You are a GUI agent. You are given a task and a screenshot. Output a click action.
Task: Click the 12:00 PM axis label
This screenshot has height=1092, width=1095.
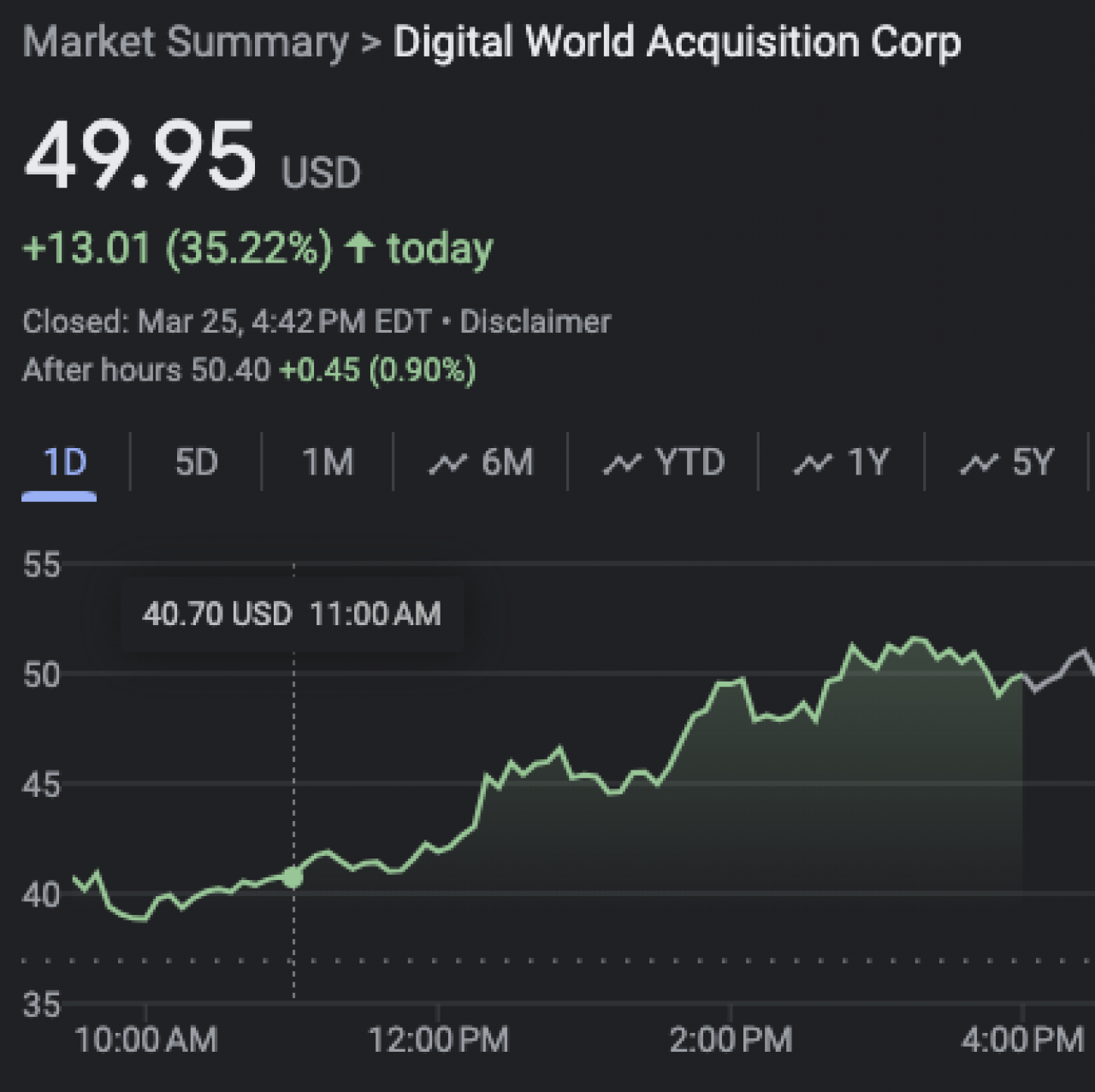pyautogui.click(x=439, y=1041)
